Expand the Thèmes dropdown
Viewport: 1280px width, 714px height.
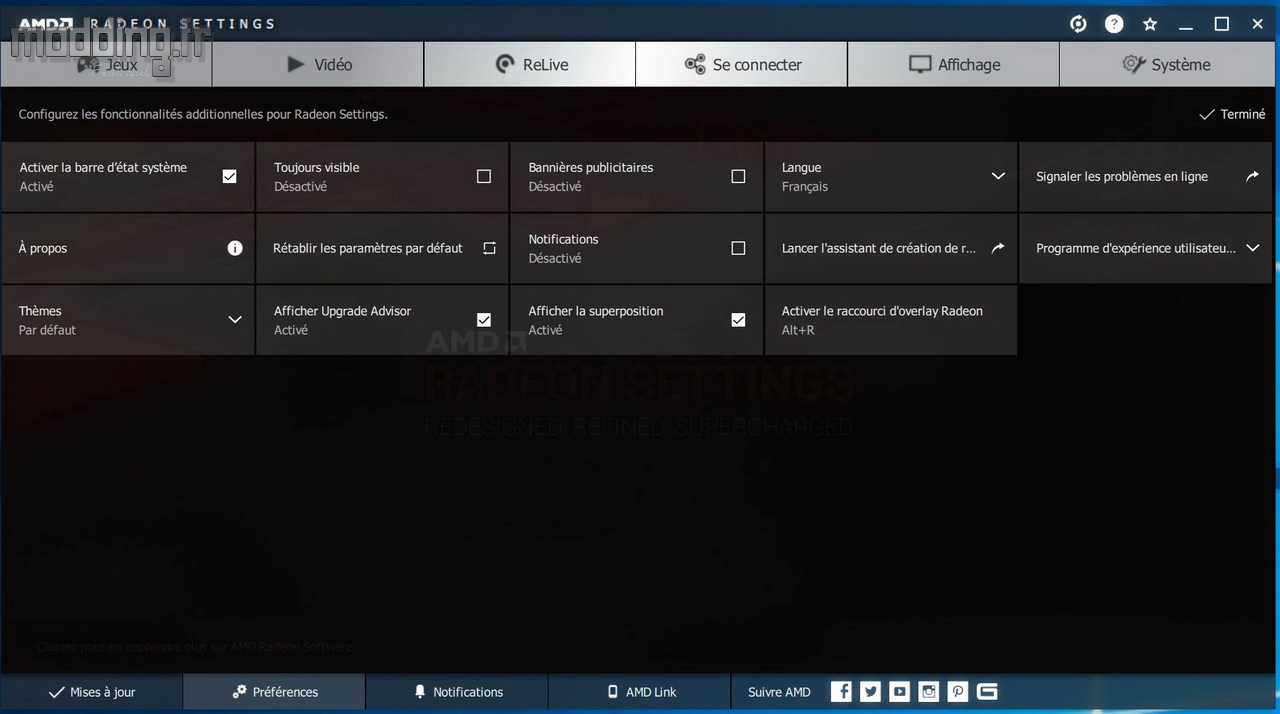[235, 320]
